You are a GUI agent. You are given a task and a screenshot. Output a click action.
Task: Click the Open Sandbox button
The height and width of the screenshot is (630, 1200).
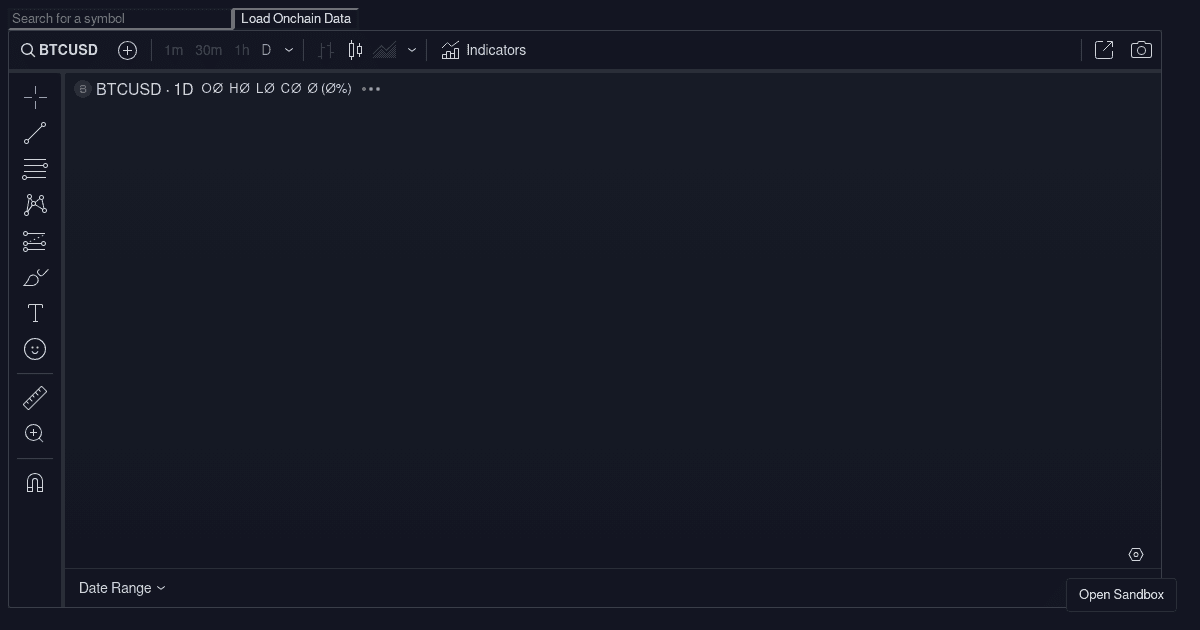1121,594
